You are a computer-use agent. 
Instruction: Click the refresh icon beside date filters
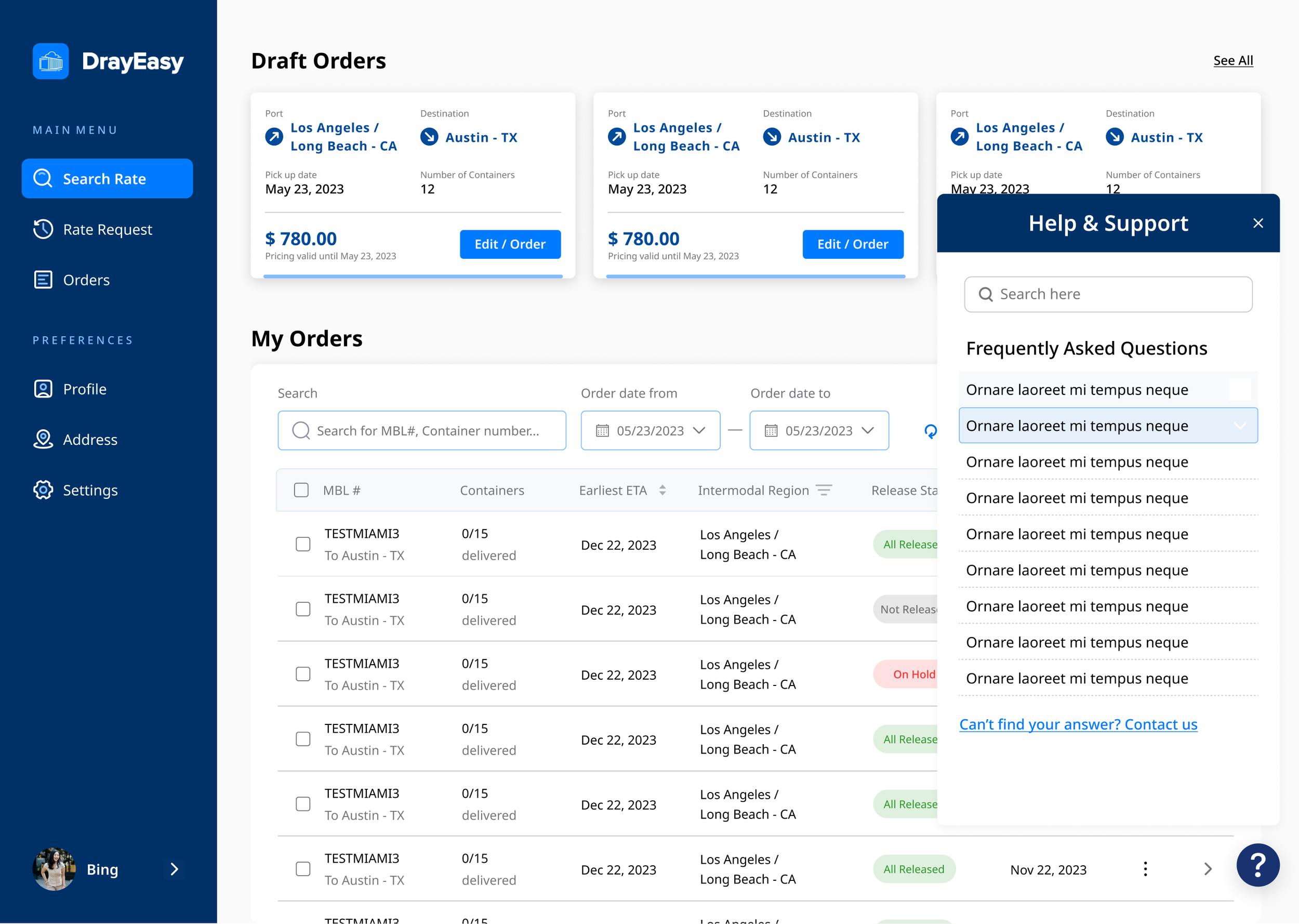point(931,431)
